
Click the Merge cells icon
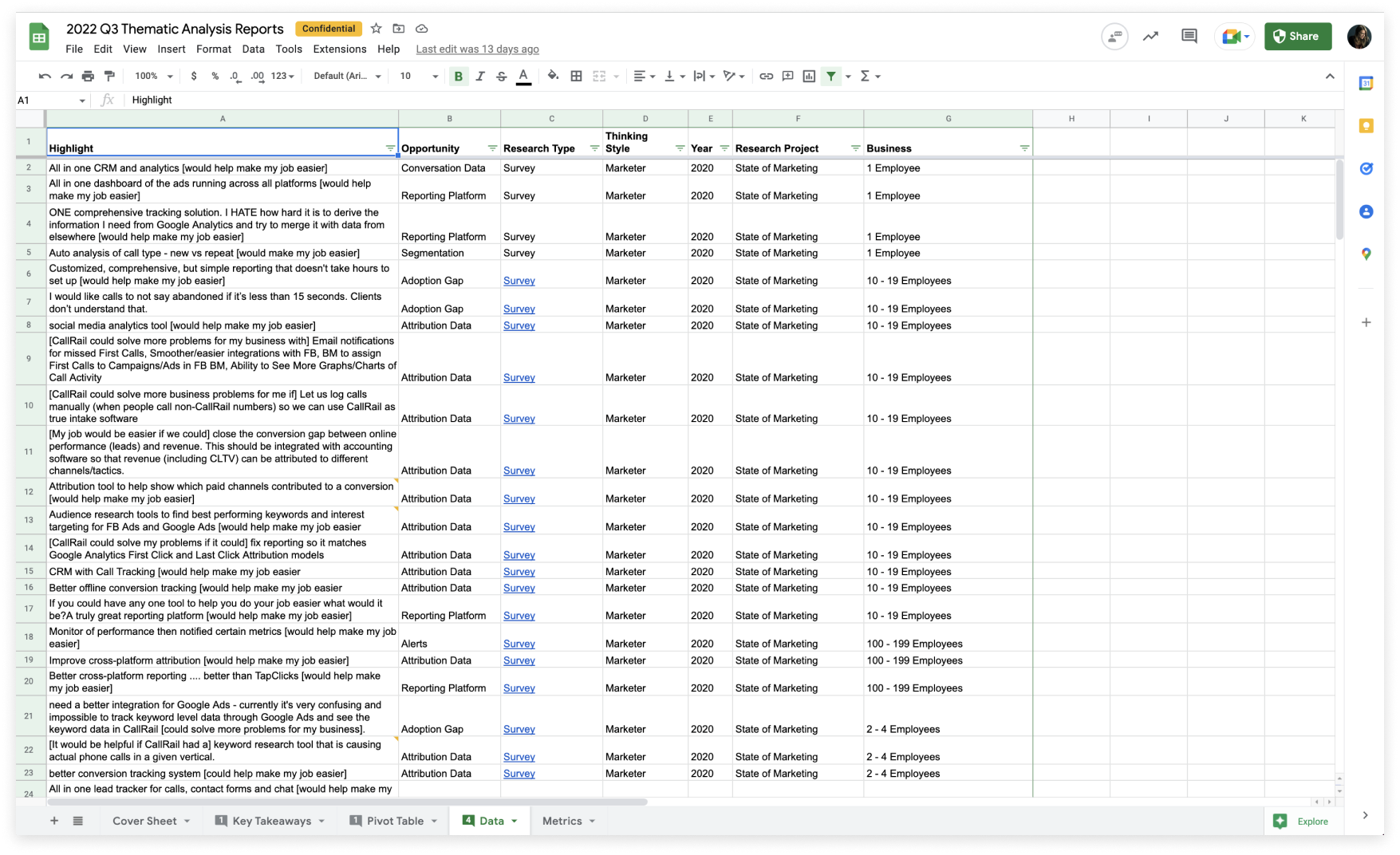click(x=599, y=77)
